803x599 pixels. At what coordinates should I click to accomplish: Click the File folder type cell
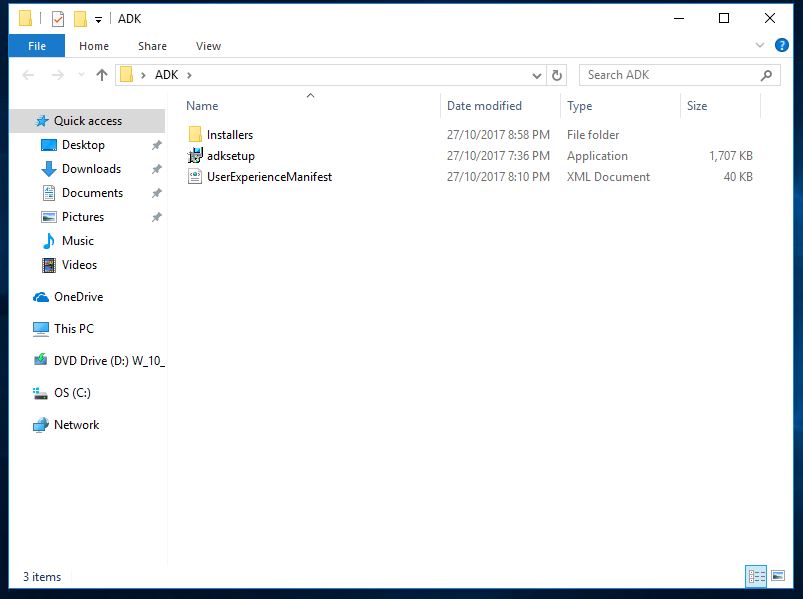pos(593,135)
